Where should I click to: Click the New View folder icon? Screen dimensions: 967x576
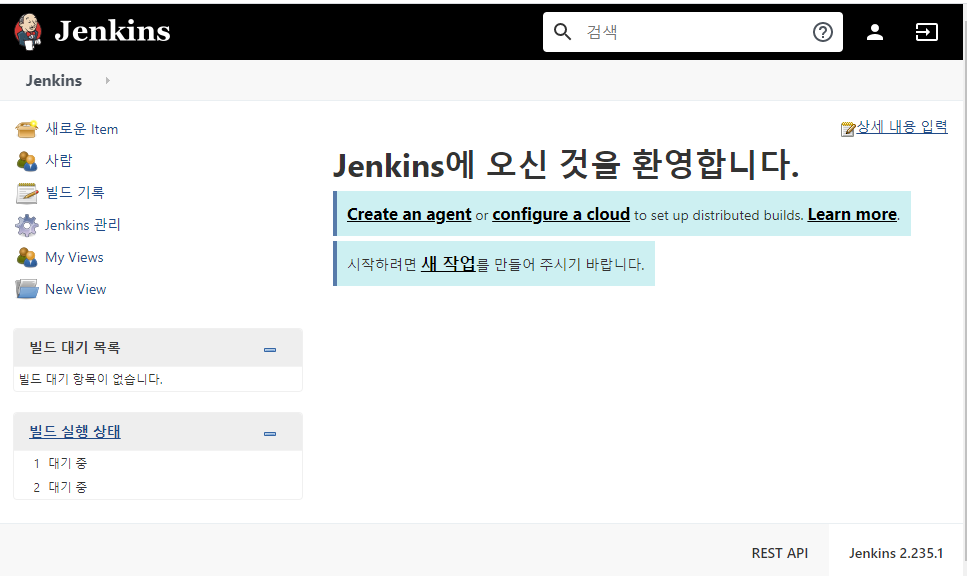pos(27,289)
